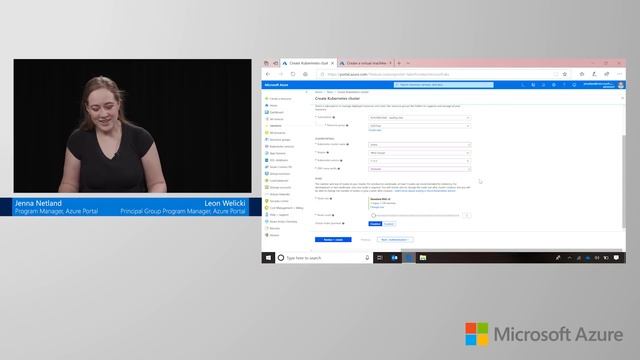Open the Azure help question mark
The width and height of the screenshot is (640, 360).
pos(564,85)
